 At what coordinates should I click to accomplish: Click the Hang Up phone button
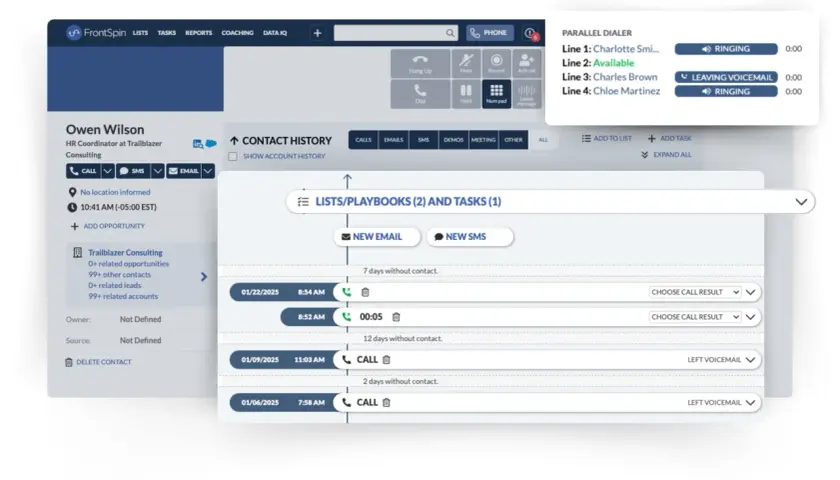[421, 64]
